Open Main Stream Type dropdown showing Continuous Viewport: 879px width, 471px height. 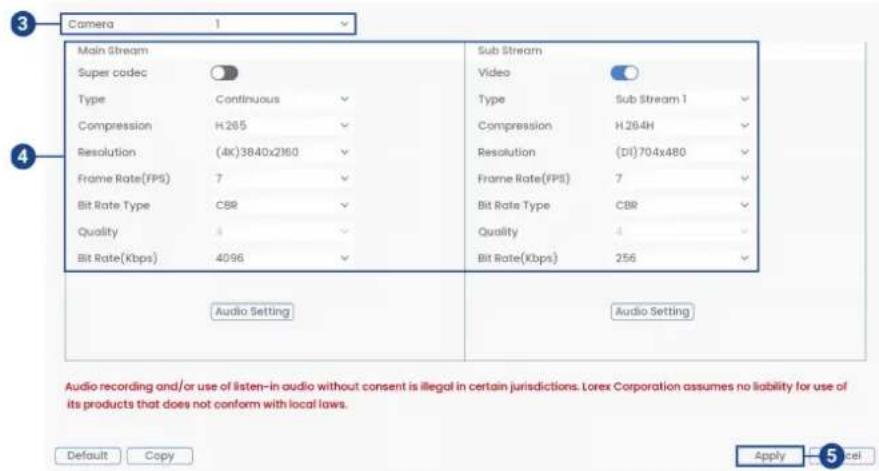coord(282,99)
